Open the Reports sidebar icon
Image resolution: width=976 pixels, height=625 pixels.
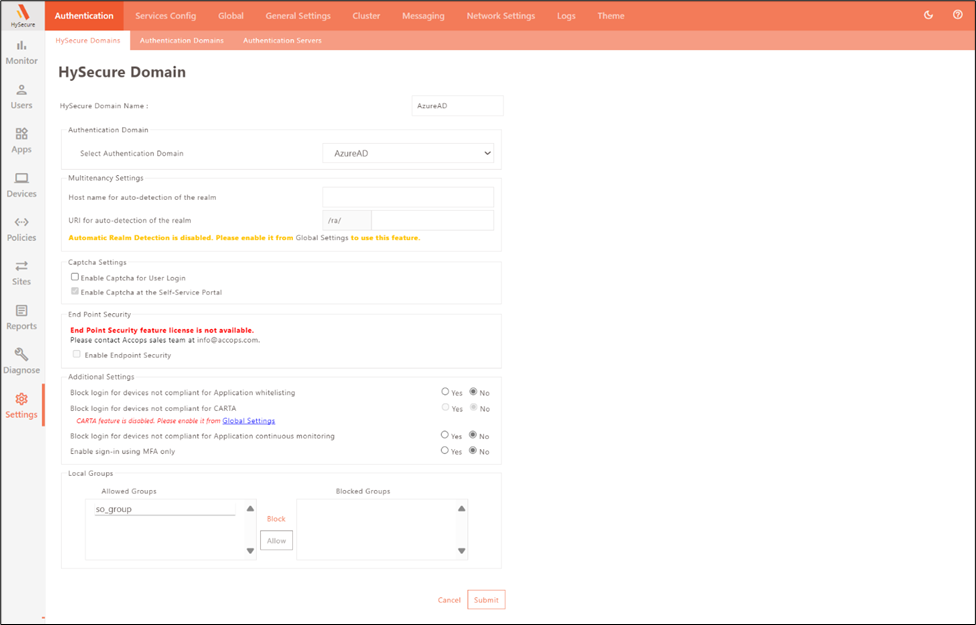click(21, 317)
